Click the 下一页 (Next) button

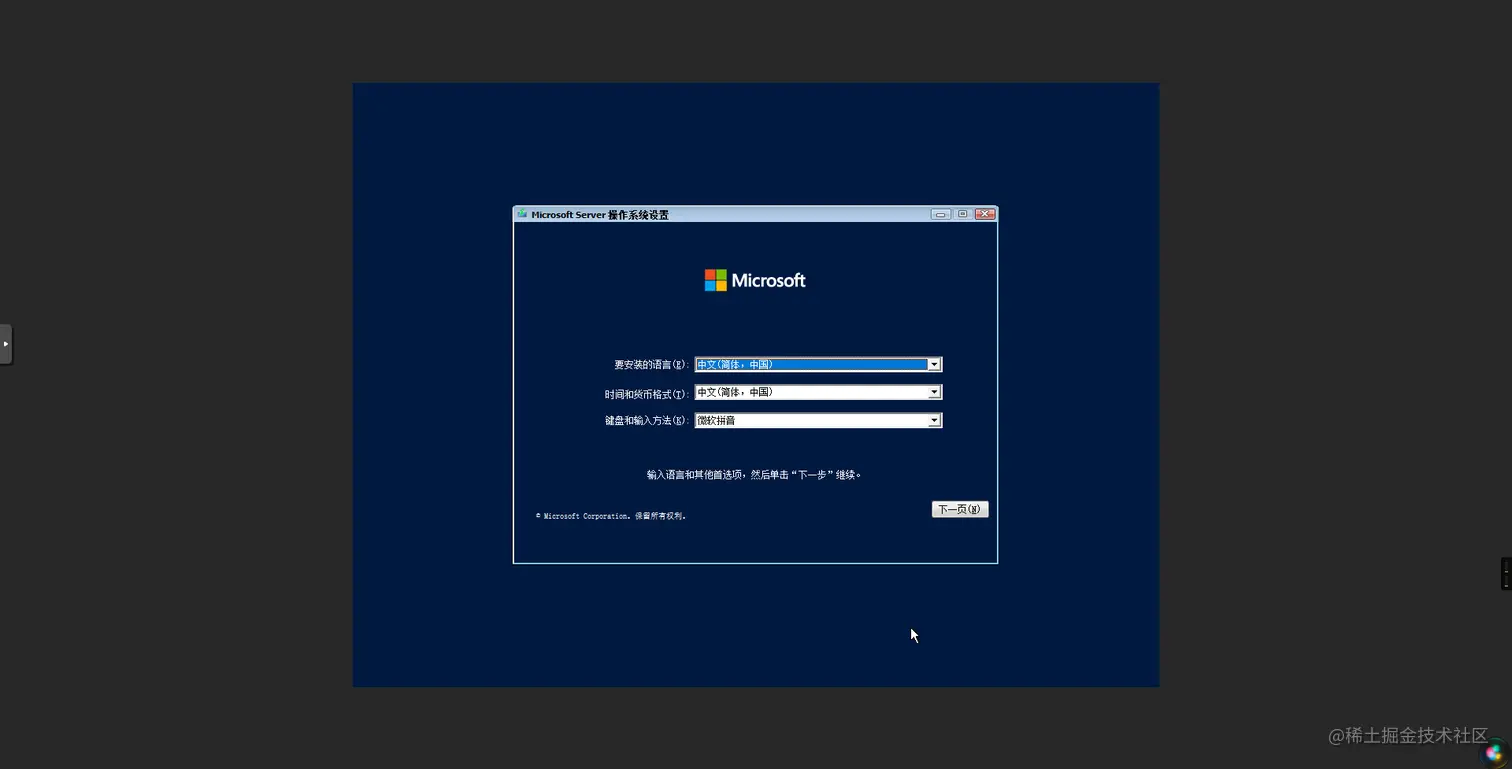(x=960, y=510)
